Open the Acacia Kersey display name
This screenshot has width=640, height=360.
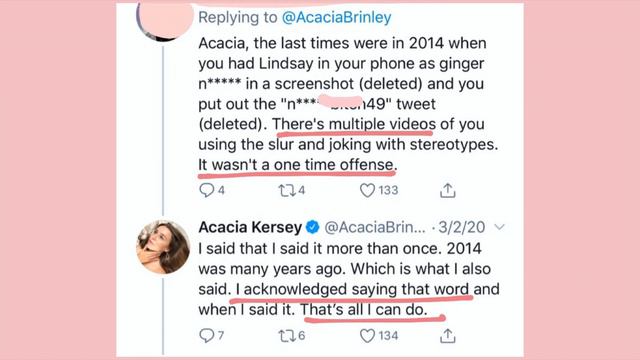250,227
